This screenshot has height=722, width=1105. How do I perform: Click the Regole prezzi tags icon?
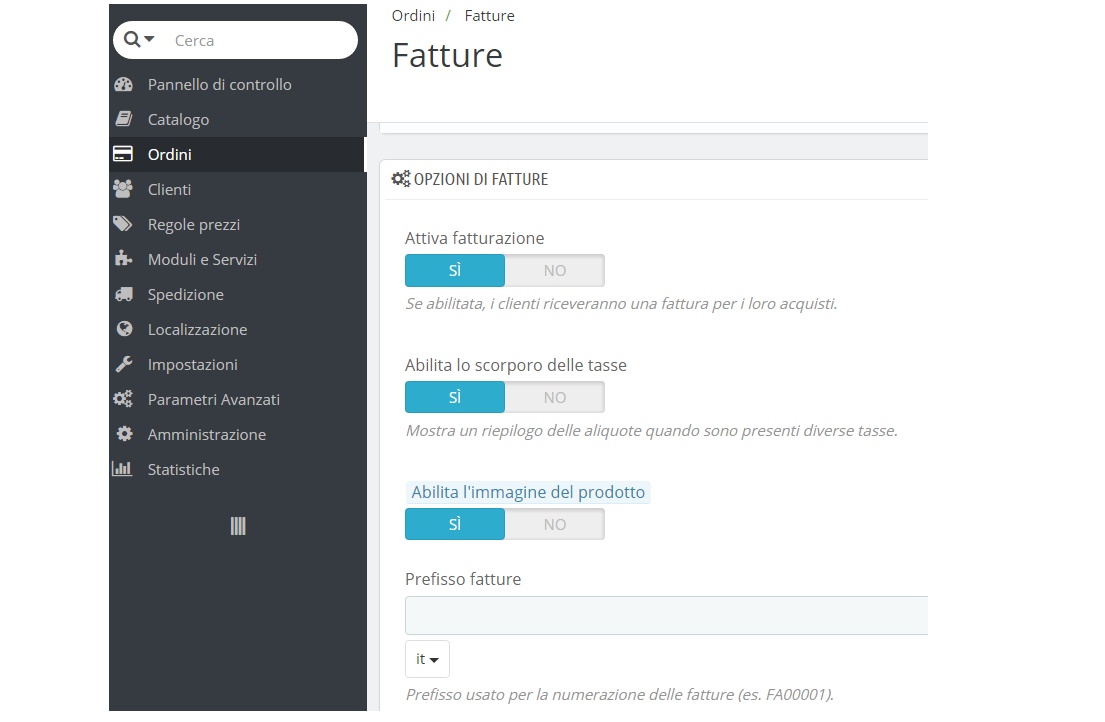click(x=123, y=224)
